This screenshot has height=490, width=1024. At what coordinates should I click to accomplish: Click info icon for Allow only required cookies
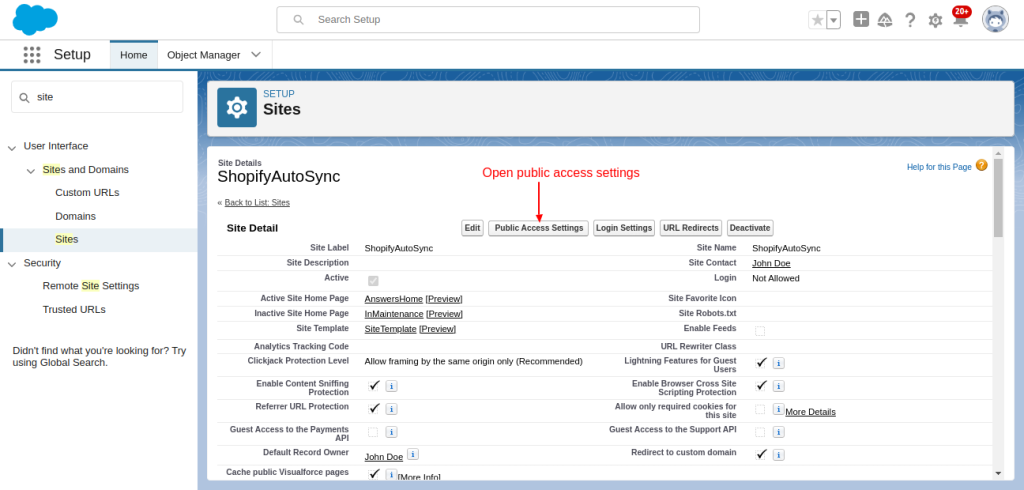pos(778,409)
